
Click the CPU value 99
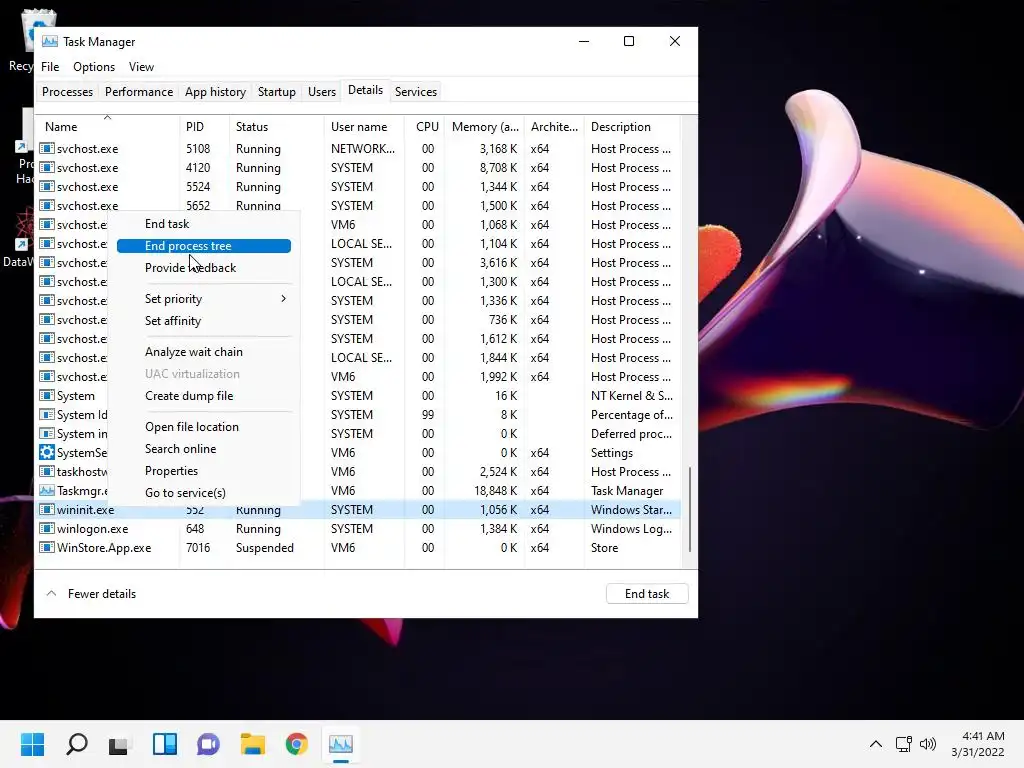(x=428, y=414)
